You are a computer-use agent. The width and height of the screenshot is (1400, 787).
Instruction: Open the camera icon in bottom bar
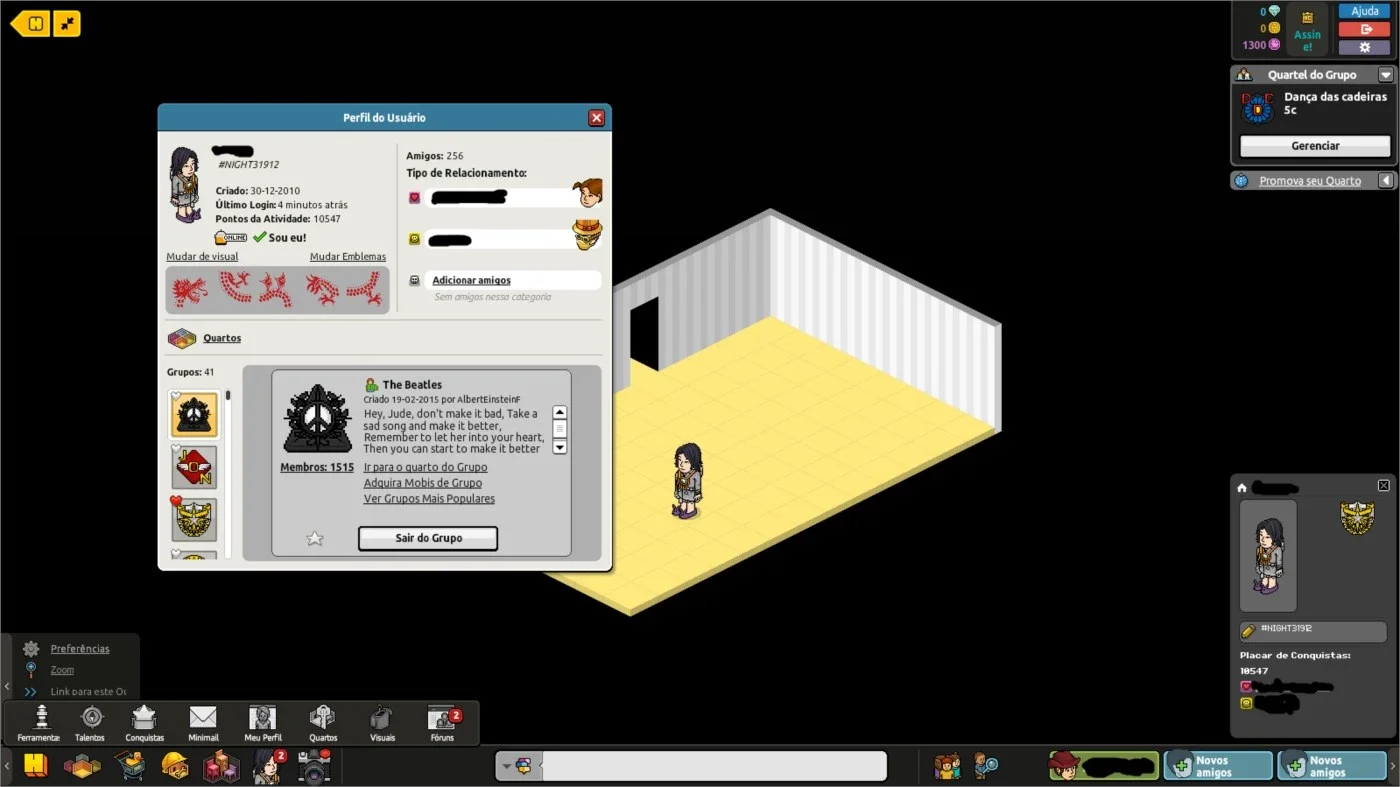click(314, 766)
